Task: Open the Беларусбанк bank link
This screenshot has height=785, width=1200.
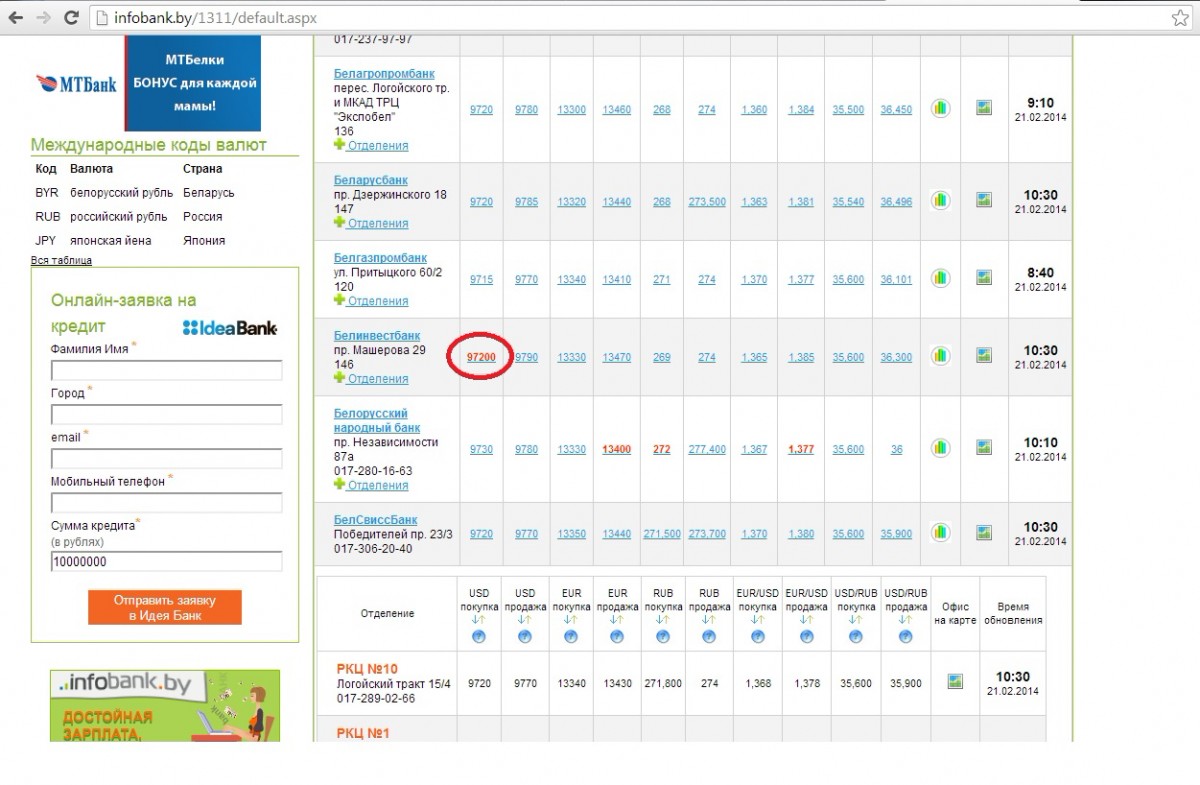Action: [x=371, y=180]
